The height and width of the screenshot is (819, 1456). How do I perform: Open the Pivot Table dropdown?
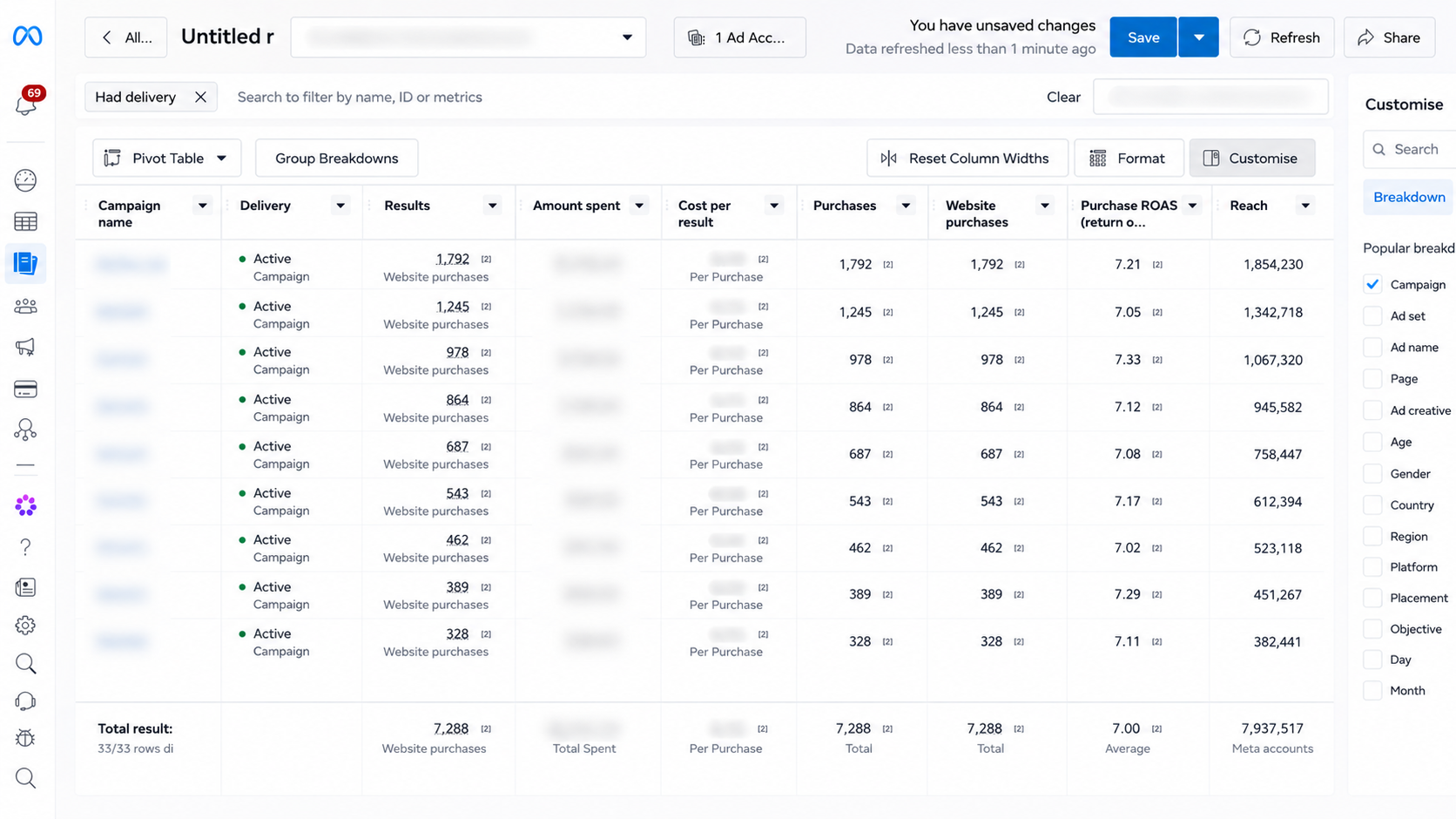pyautogui.click(x=166, y=158)
